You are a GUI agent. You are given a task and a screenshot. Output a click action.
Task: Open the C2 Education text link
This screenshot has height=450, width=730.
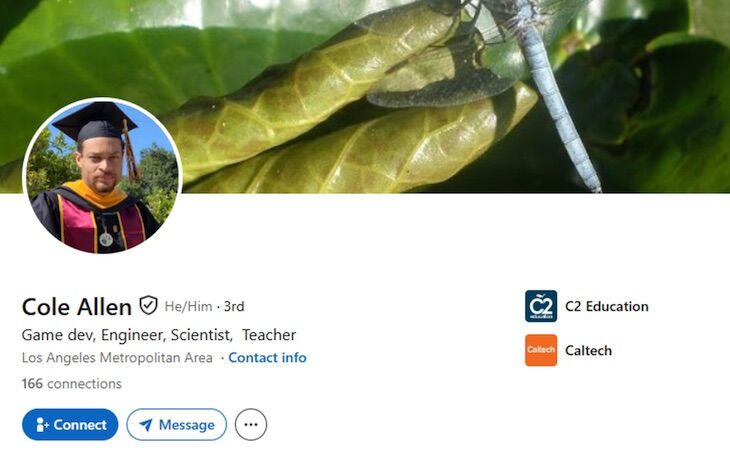pos(607,306)
